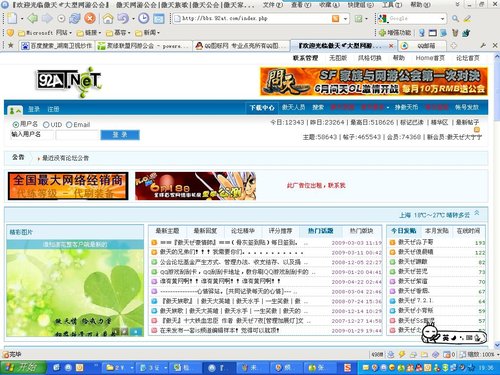Click the highlighter pen icon
The height and width of the screenshot is (375, 500).
467,19
